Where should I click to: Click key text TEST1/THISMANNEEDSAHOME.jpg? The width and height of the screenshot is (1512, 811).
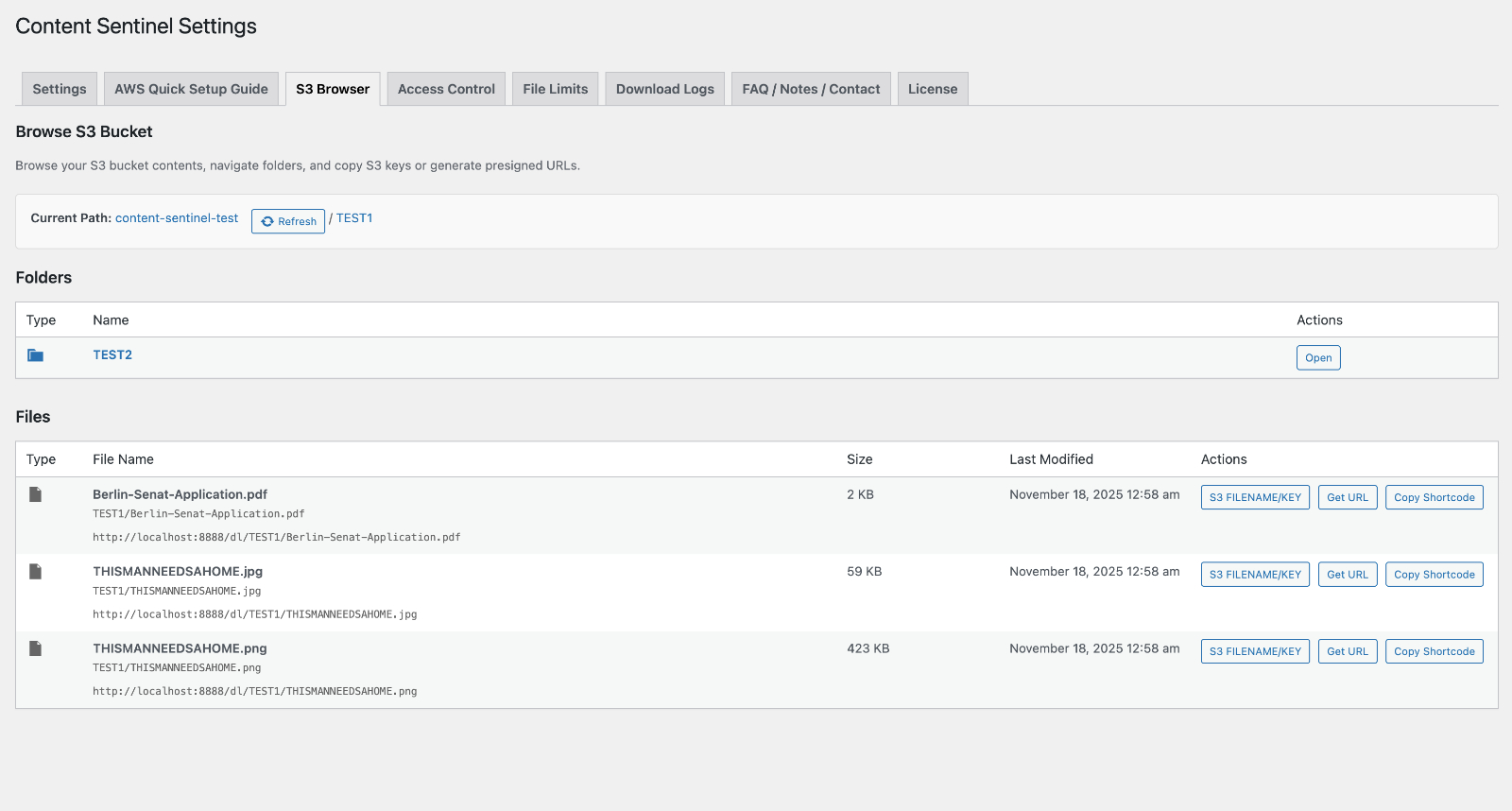click(x=177, y=591)
